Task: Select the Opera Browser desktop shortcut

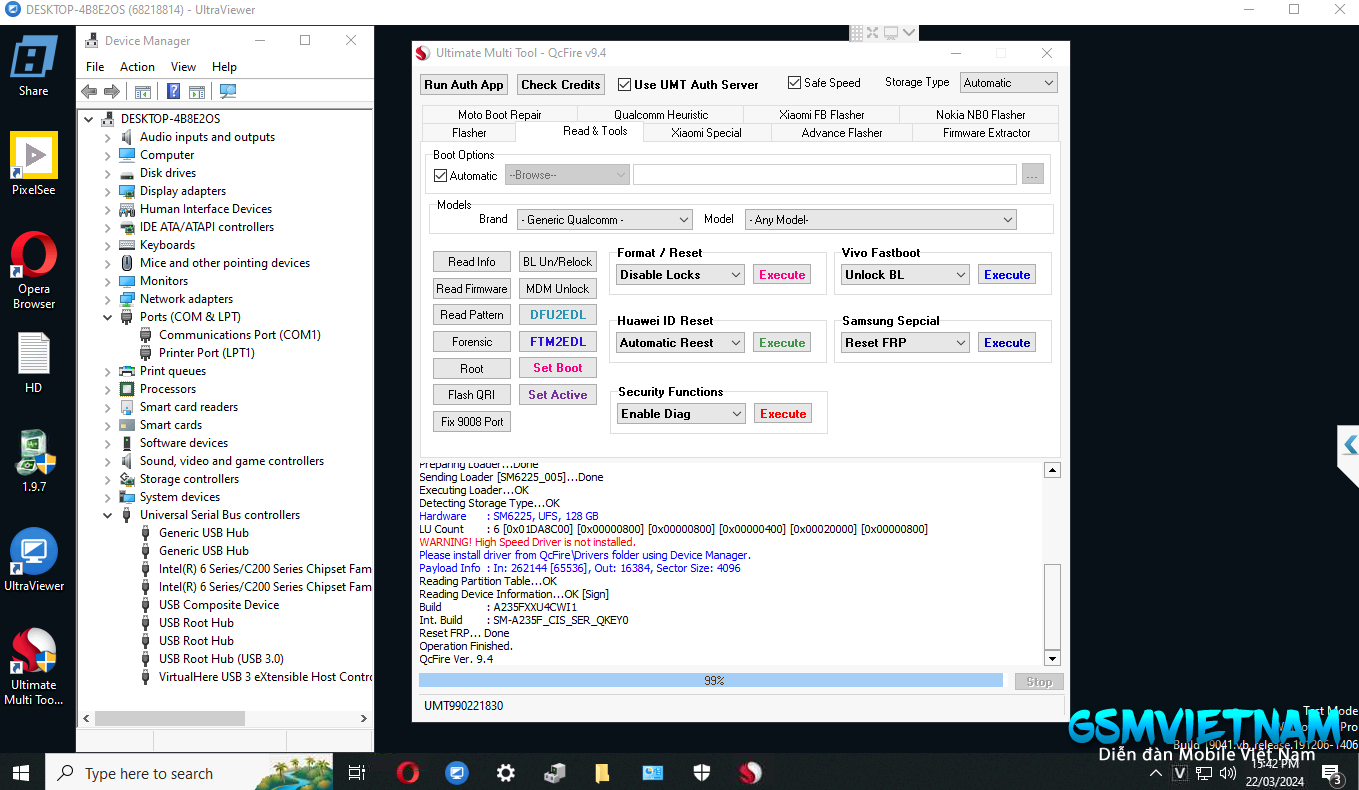Action: click(x=34, y=270)
